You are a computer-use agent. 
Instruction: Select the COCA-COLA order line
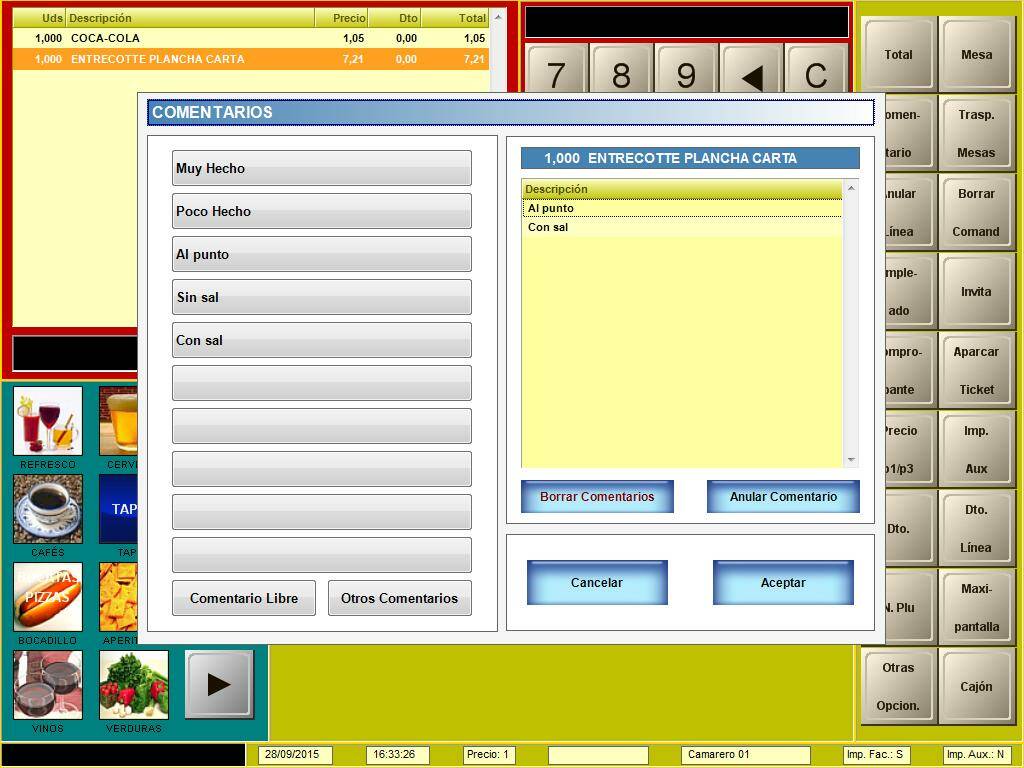point(250,38)
